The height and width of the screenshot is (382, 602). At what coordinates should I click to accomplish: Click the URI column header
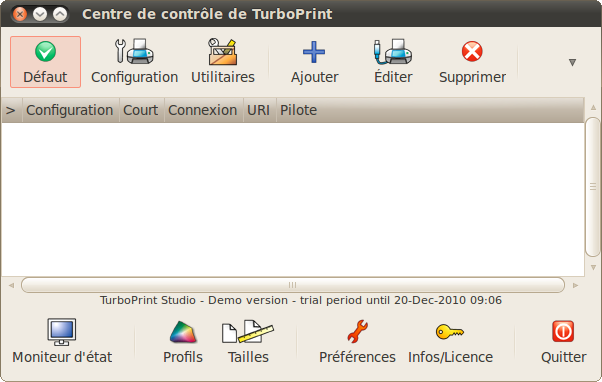pyautogui.click(x=260, y=110)
